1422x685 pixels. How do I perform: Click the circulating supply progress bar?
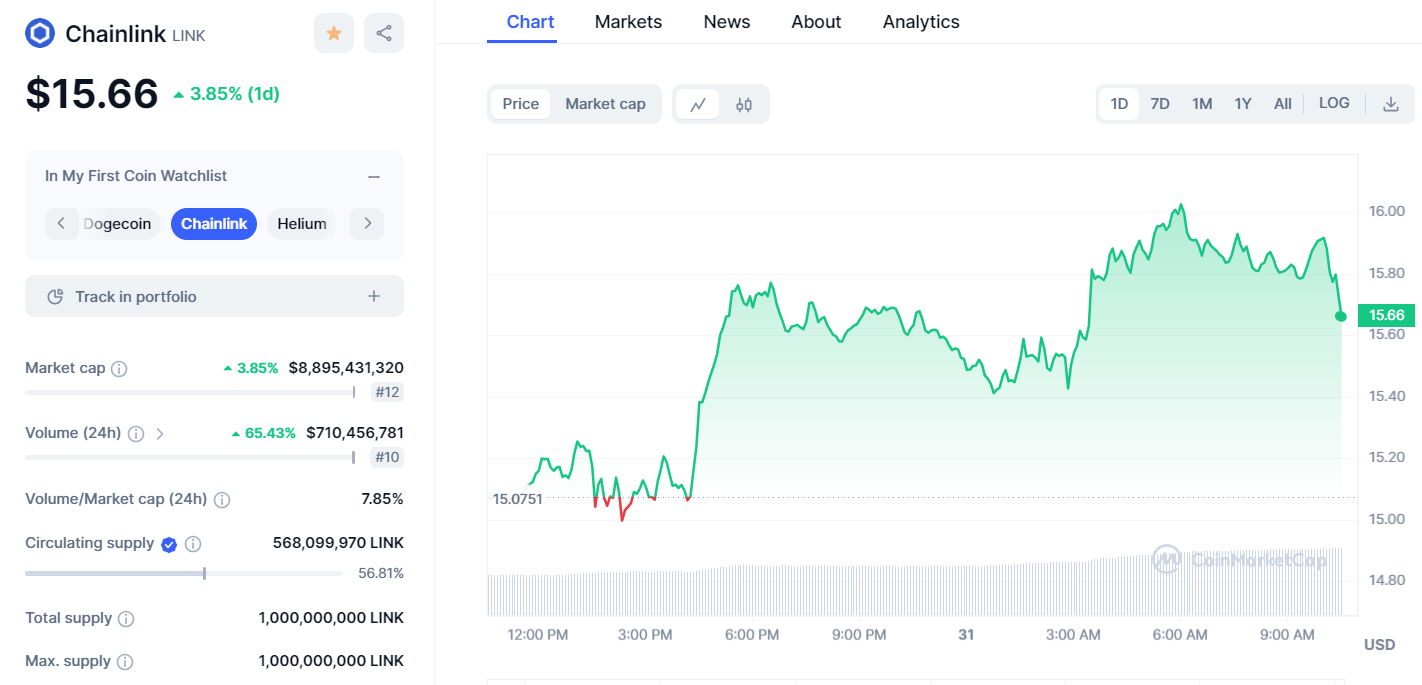[x=184, y=573]
